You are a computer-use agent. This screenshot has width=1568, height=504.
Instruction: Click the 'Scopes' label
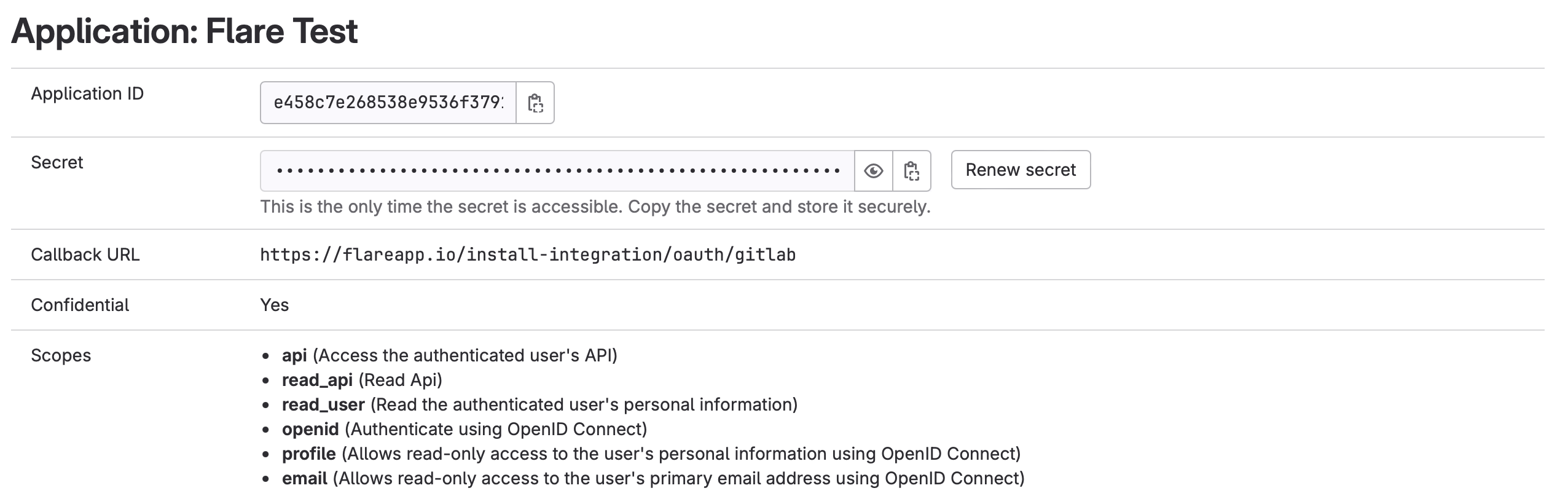(61, 355)
